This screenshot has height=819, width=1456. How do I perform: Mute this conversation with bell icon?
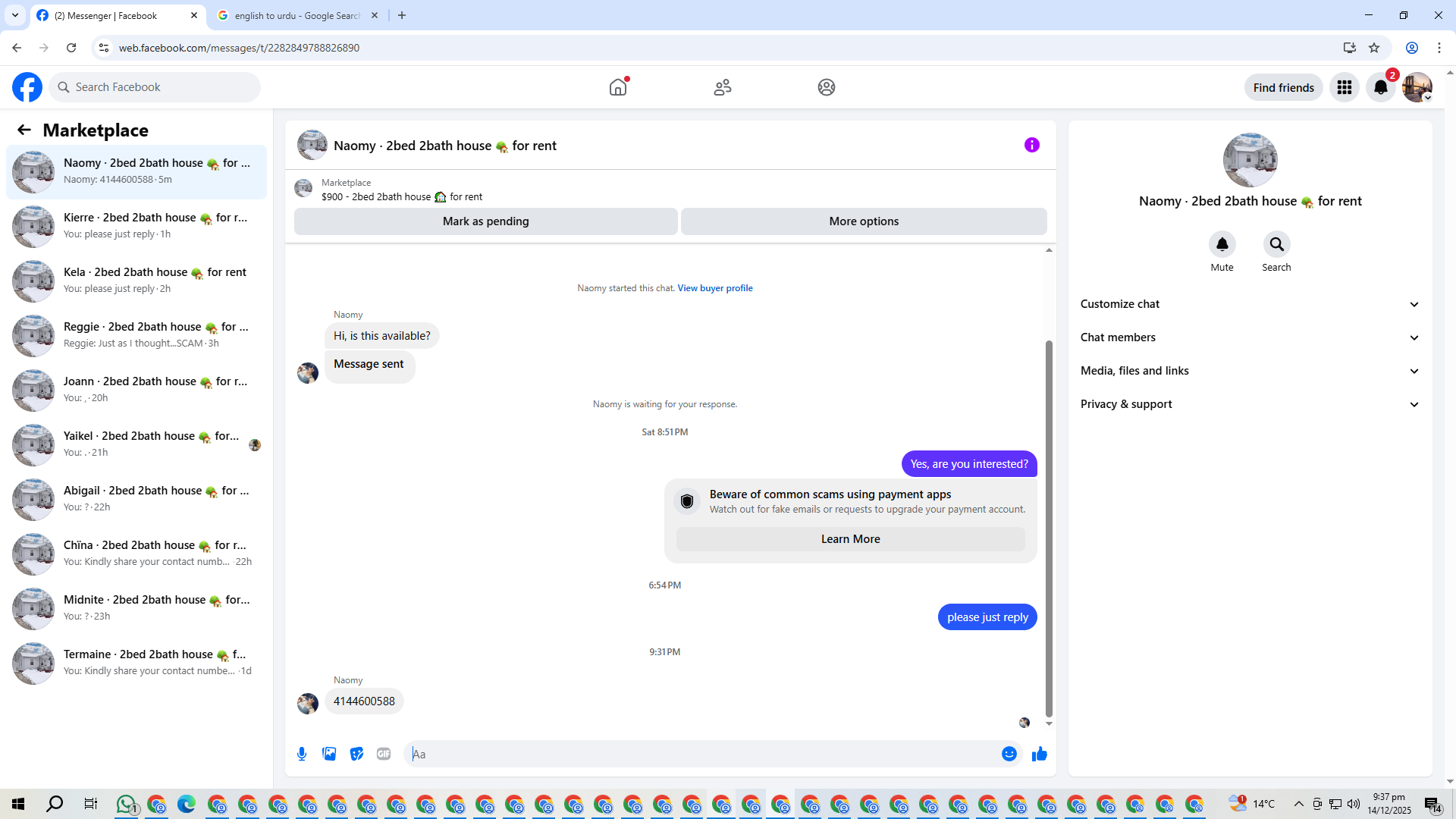click(x=1222, y=244)
